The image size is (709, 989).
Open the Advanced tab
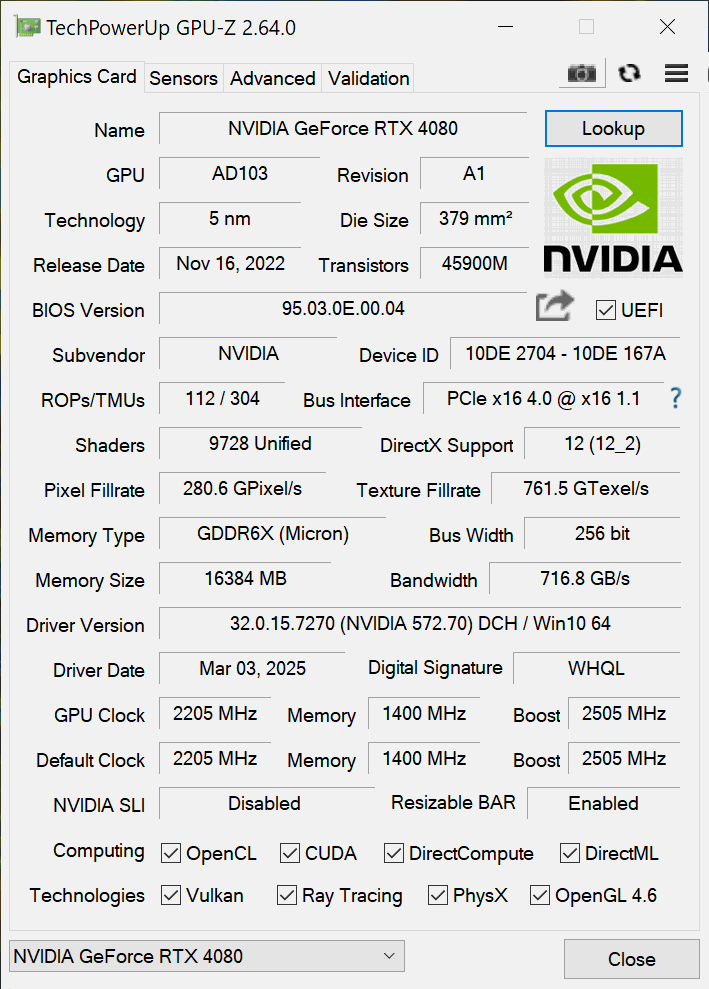272,78
